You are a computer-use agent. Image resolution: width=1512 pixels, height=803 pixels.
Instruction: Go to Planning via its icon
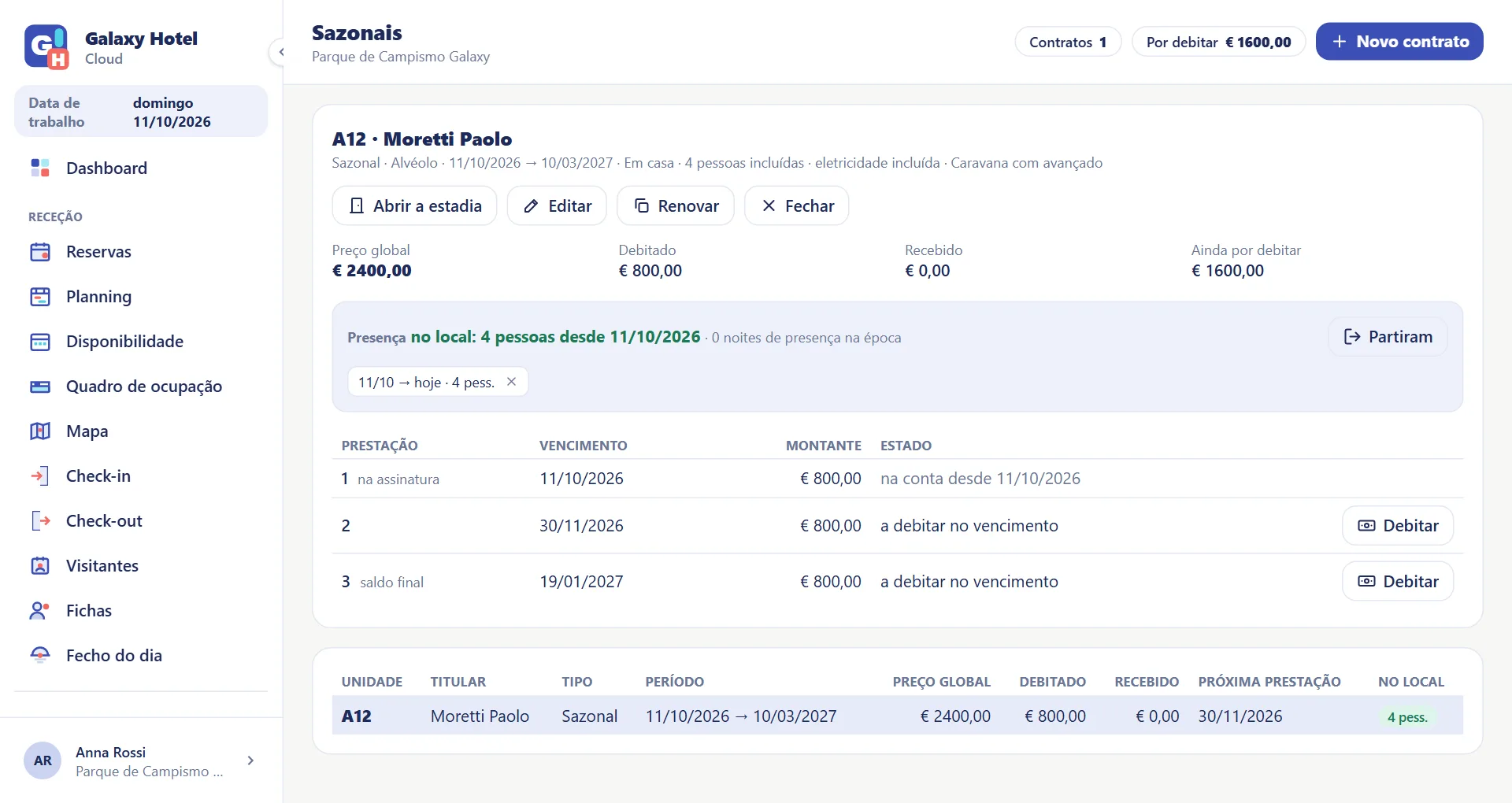click(x=40, y=297)
